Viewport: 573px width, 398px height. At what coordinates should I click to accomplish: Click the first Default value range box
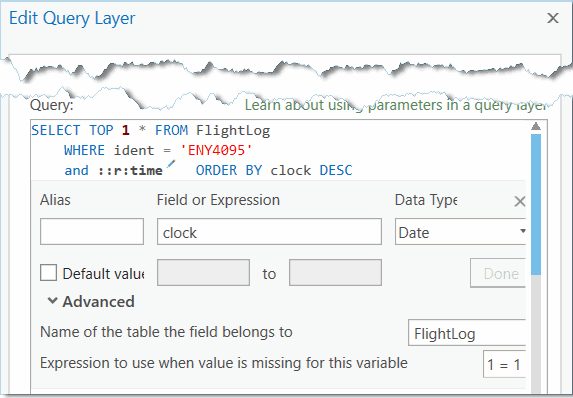click(x=203, y=273)
